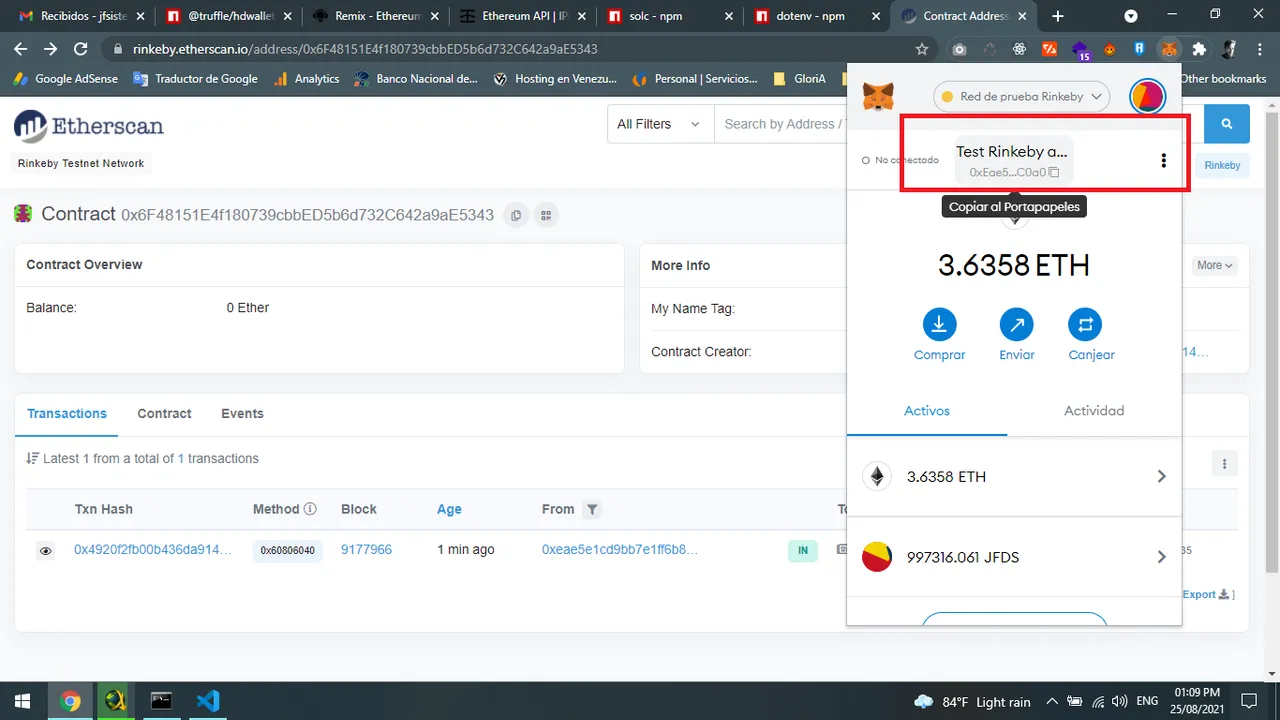Open block 9177966 link
Image resolution: width=1280 pixels, height=720 pixels.
tap(366, 550)
